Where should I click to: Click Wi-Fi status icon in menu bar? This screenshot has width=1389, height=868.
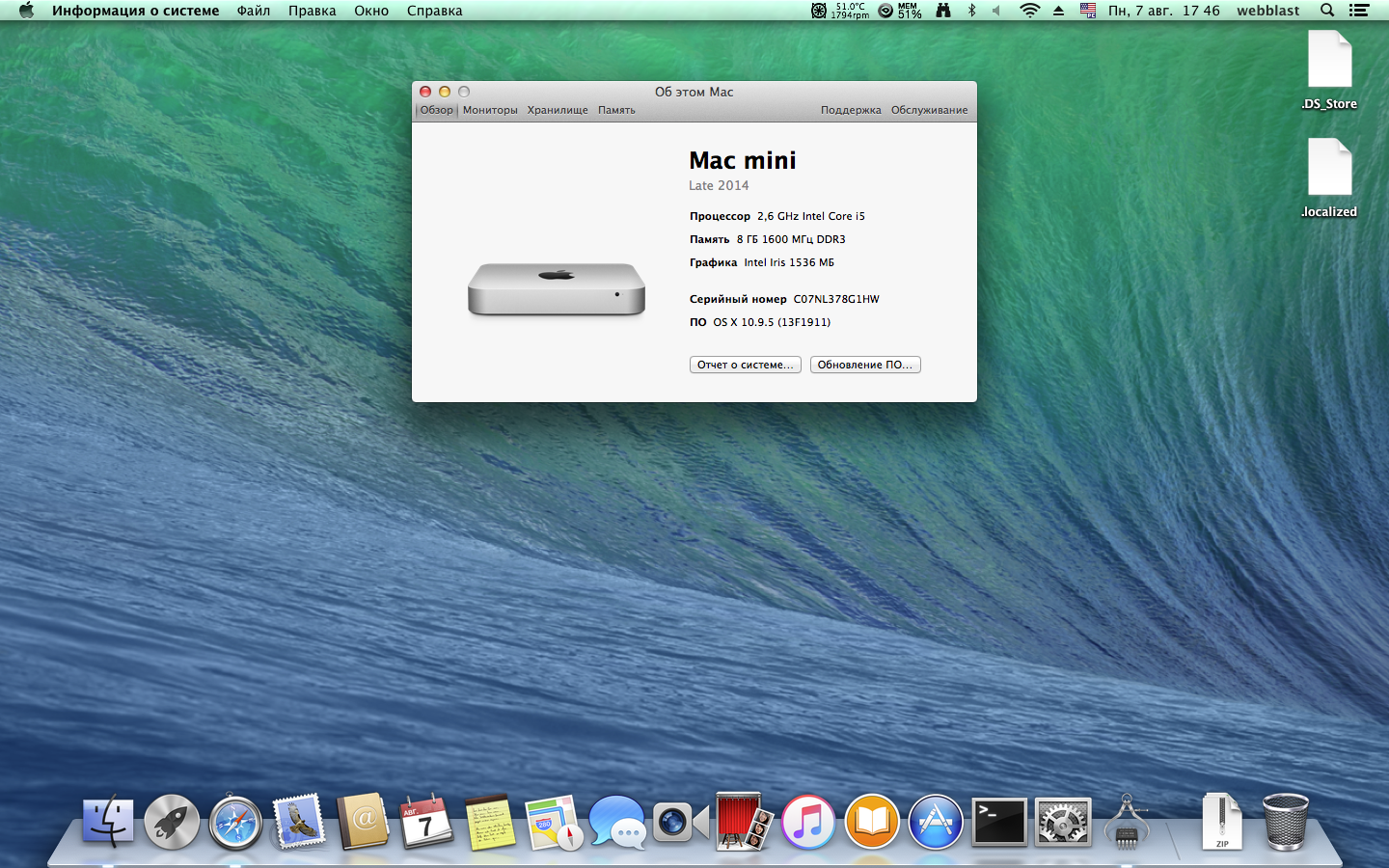point(1030,11)
